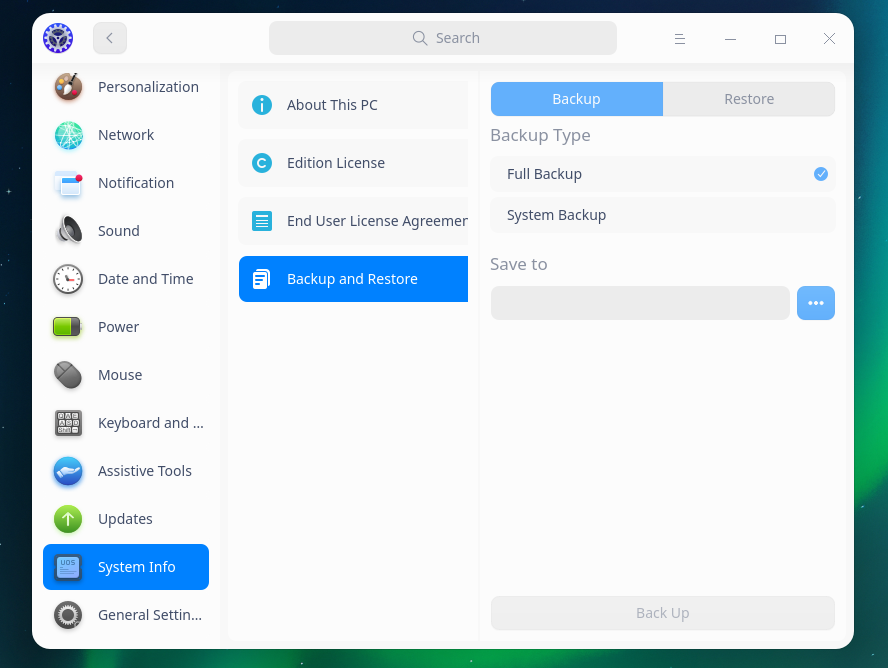Select Date and Time label

coord(146,279)
